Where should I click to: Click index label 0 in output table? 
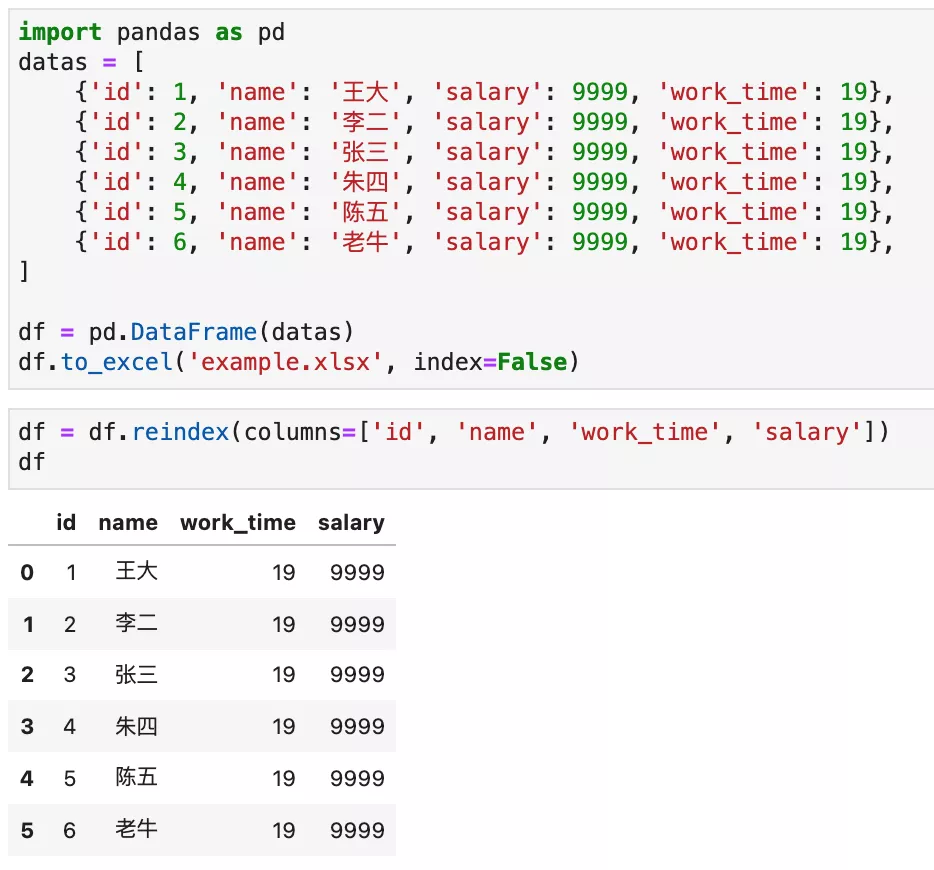coord(27,572)
